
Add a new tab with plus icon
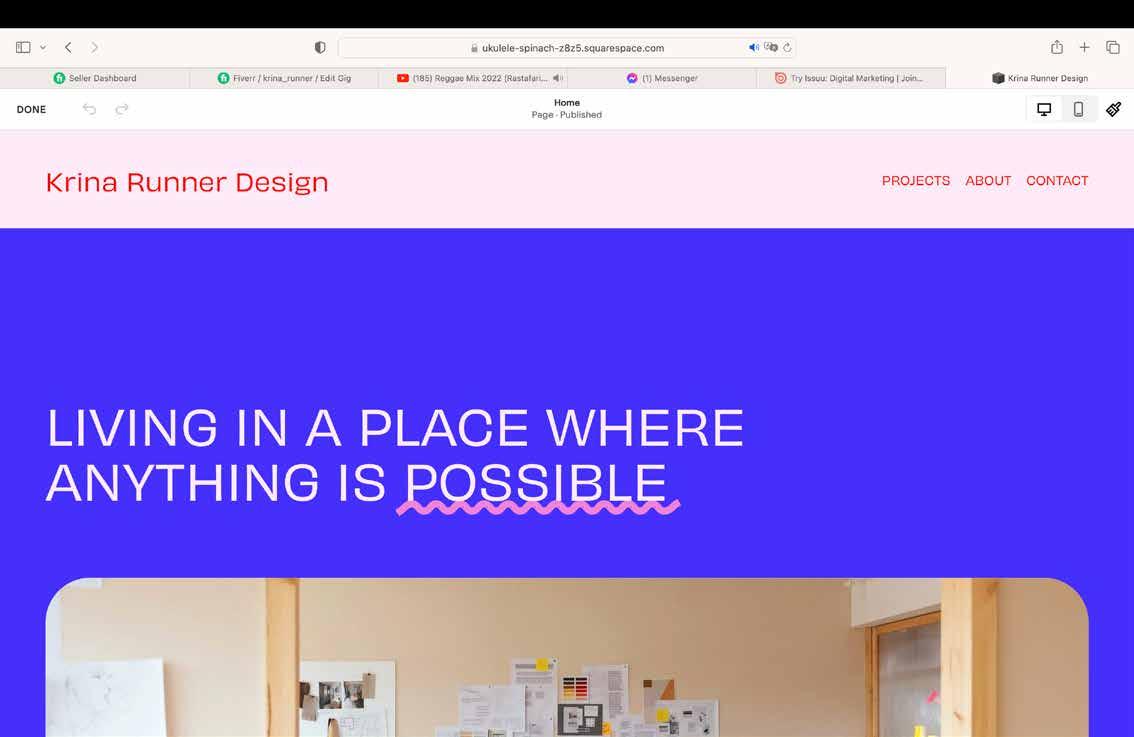coord(1084,48)
